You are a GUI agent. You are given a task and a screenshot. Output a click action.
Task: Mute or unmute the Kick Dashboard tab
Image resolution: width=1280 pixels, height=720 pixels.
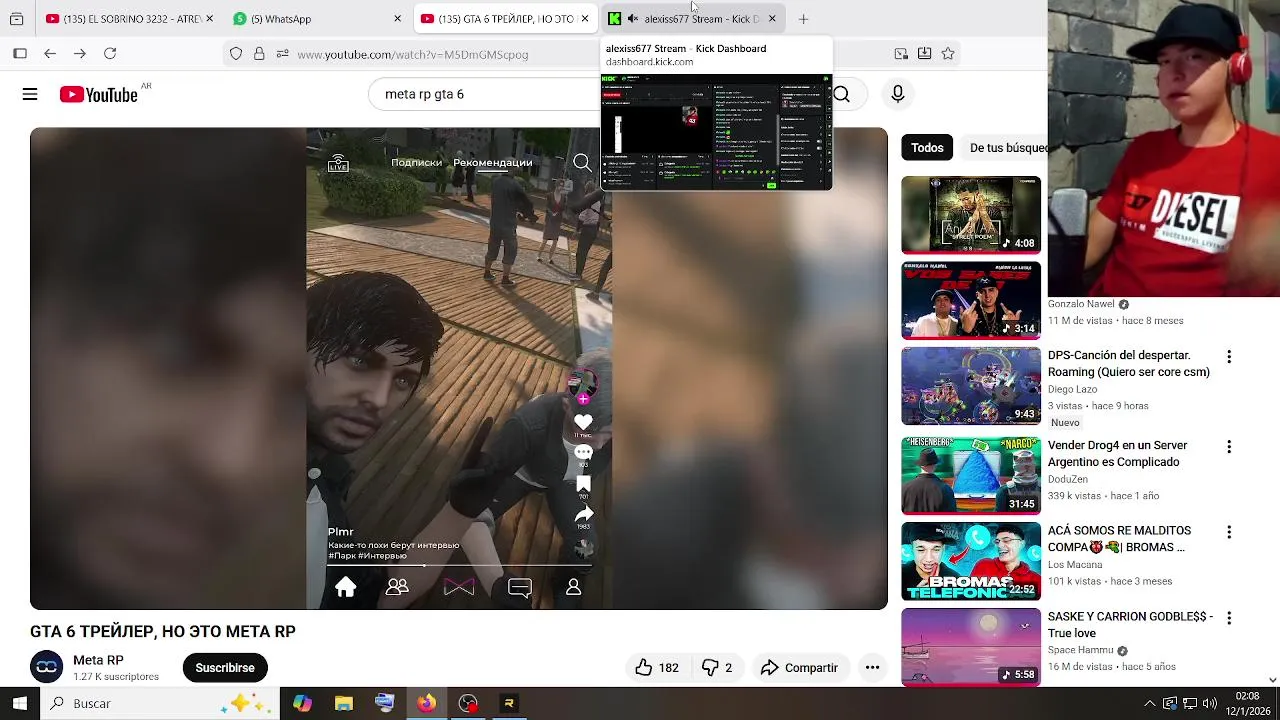(x=632, y=19)
